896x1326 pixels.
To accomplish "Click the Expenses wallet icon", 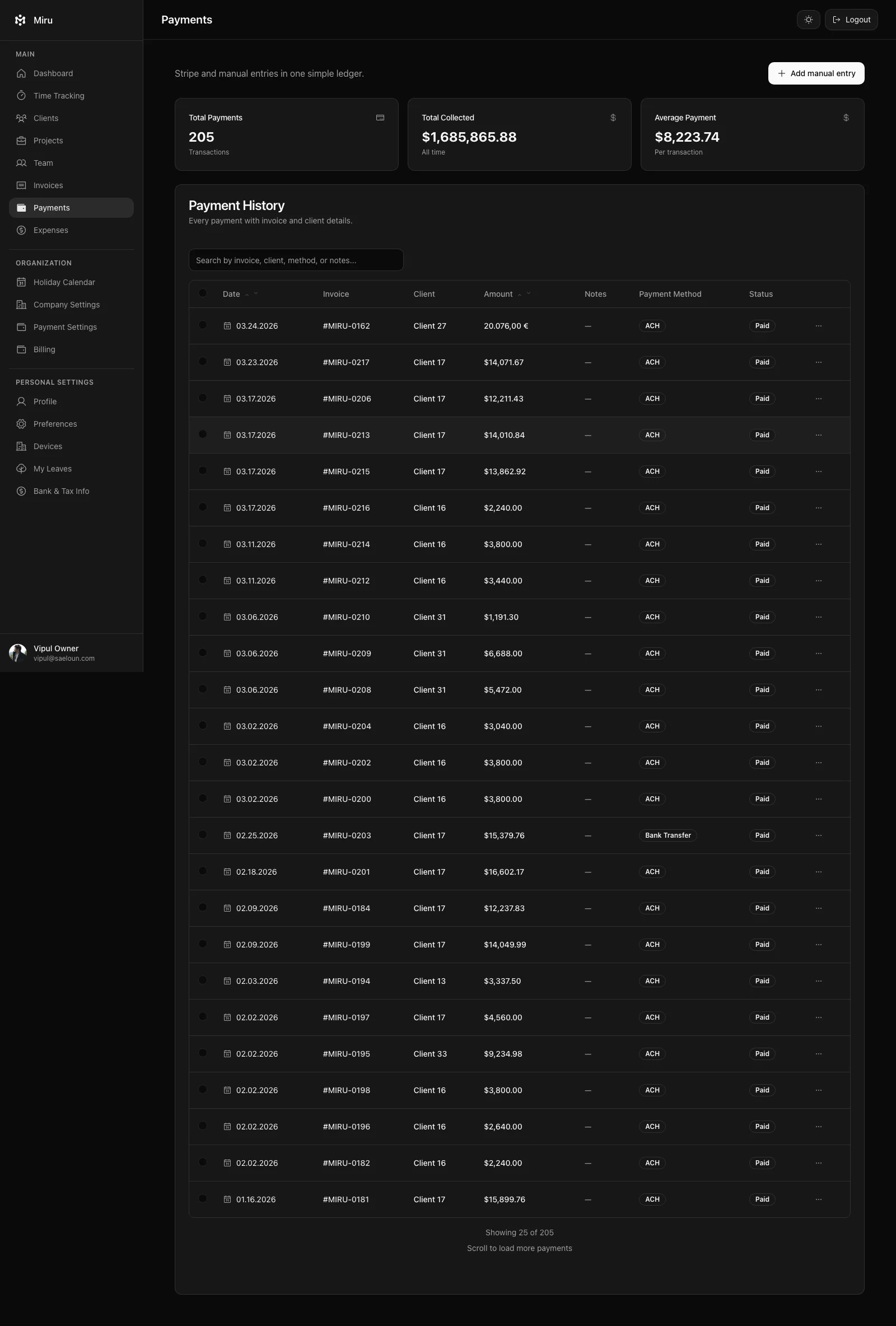I will [21, 230].
